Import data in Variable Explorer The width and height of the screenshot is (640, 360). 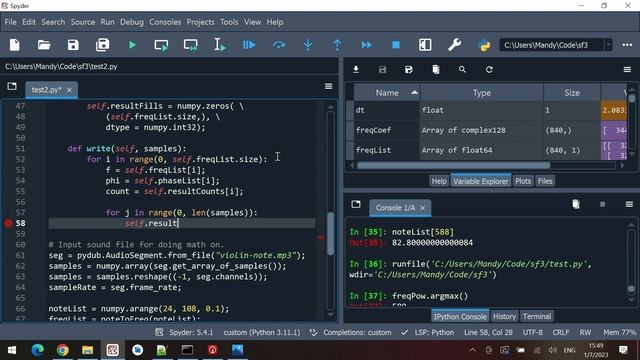(x=356, y=69)
